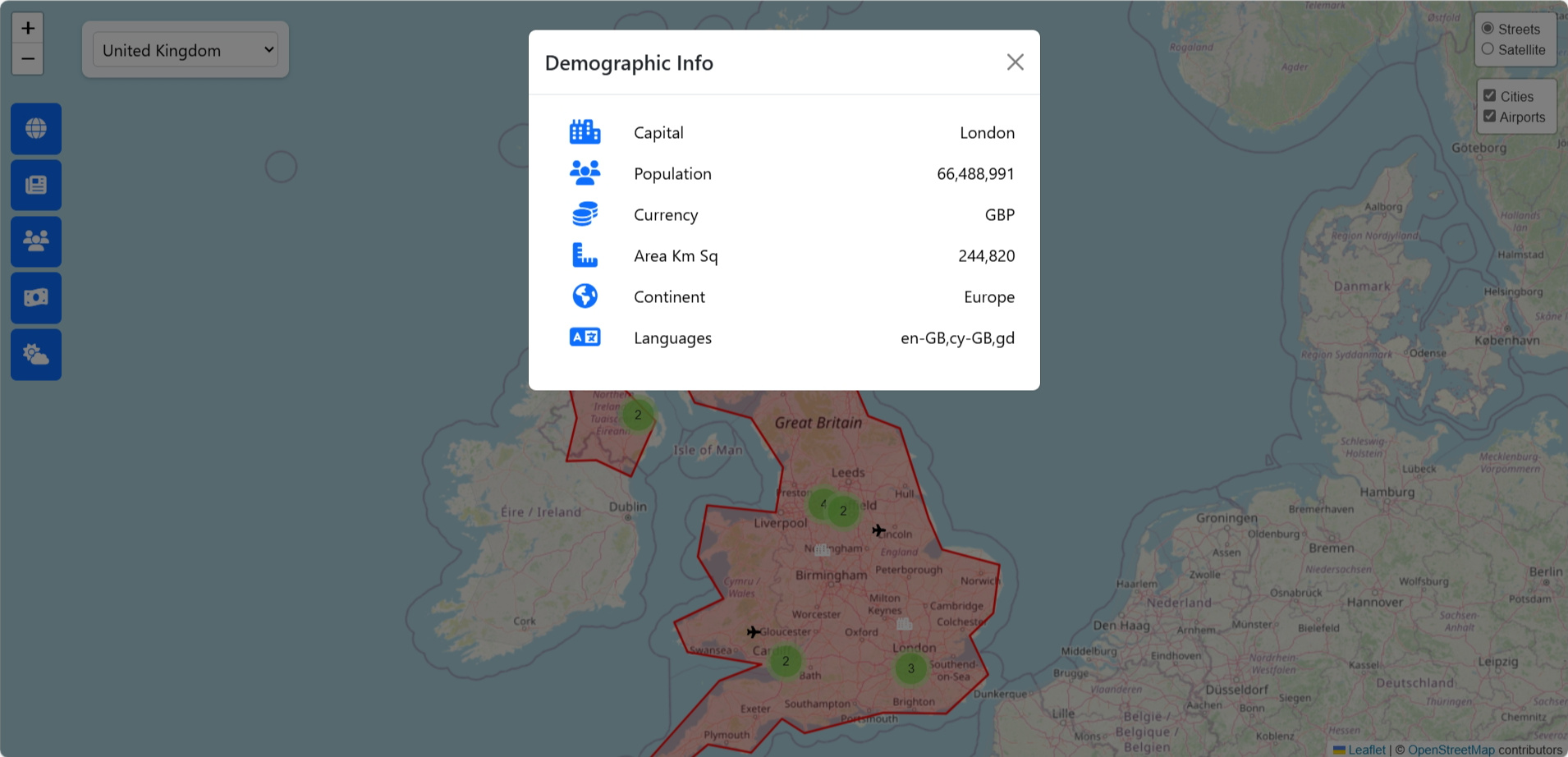Click the Continent globe icon in dialog
Viewport: 1568px width, 757px height.
coord(585,296)
